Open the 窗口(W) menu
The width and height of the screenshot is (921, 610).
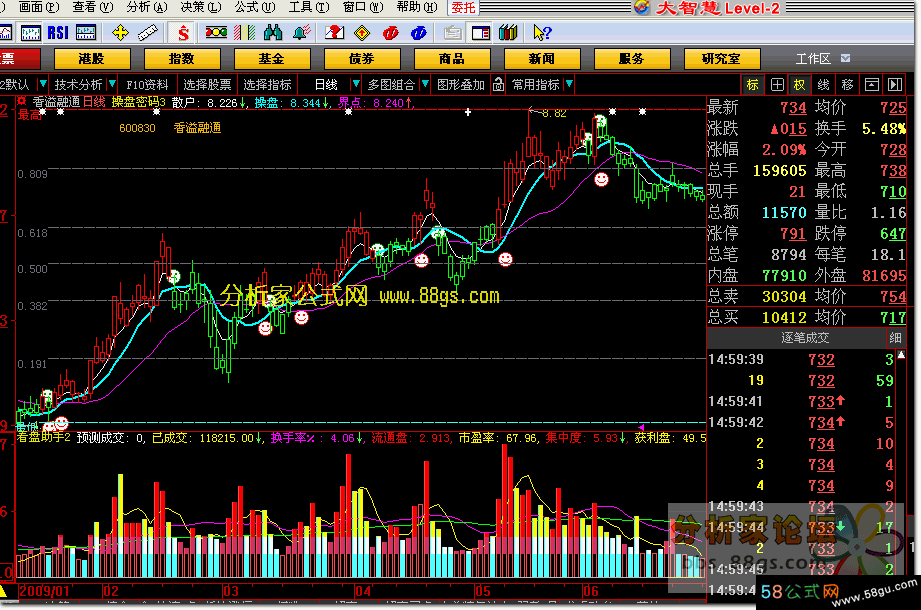(x=363, y=7)
